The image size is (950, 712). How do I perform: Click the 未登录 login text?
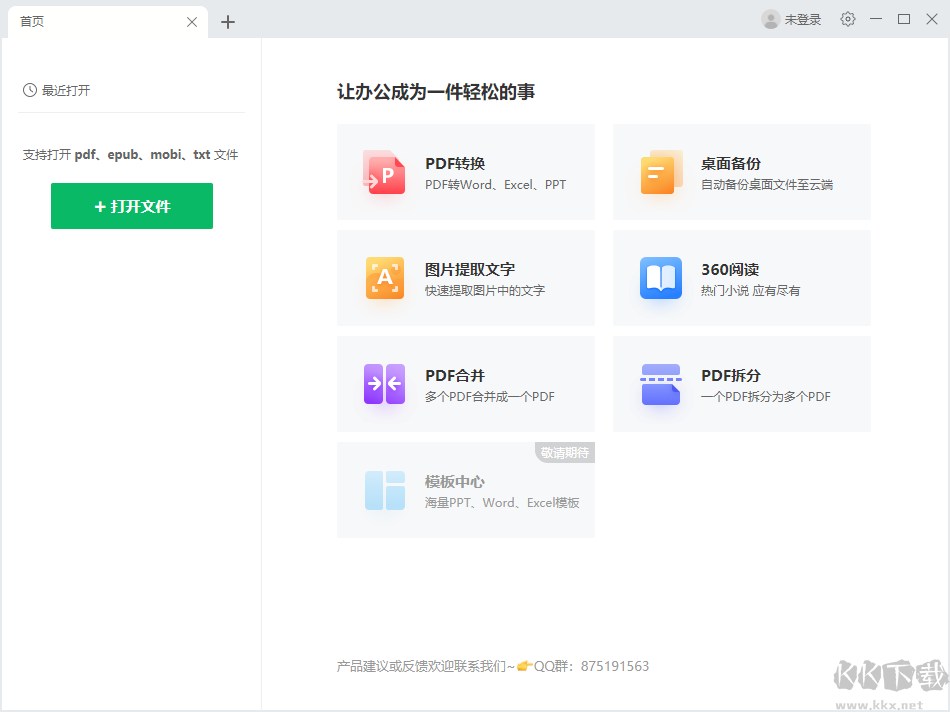coord(802,18)
